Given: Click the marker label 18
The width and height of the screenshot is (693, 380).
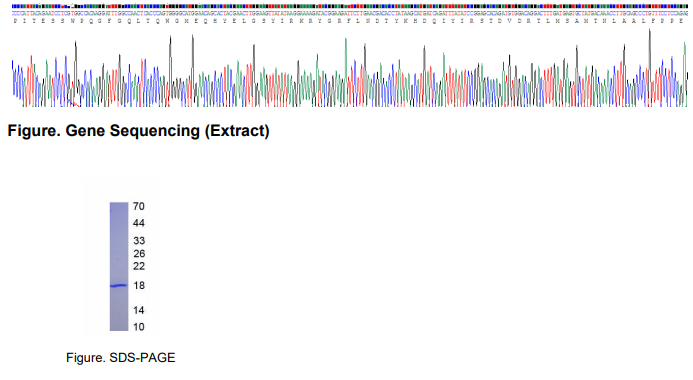Looking at the screenshot, I should click(139, 285).
